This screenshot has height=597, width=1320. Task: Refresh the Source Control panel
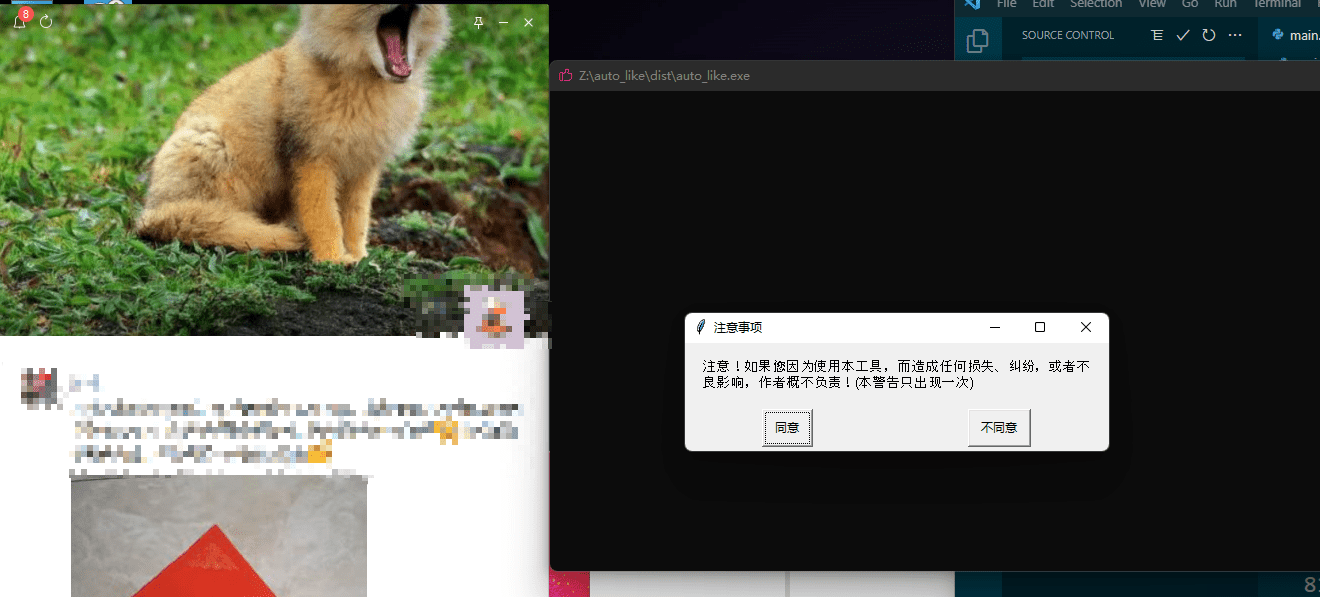click(1209, 35)
